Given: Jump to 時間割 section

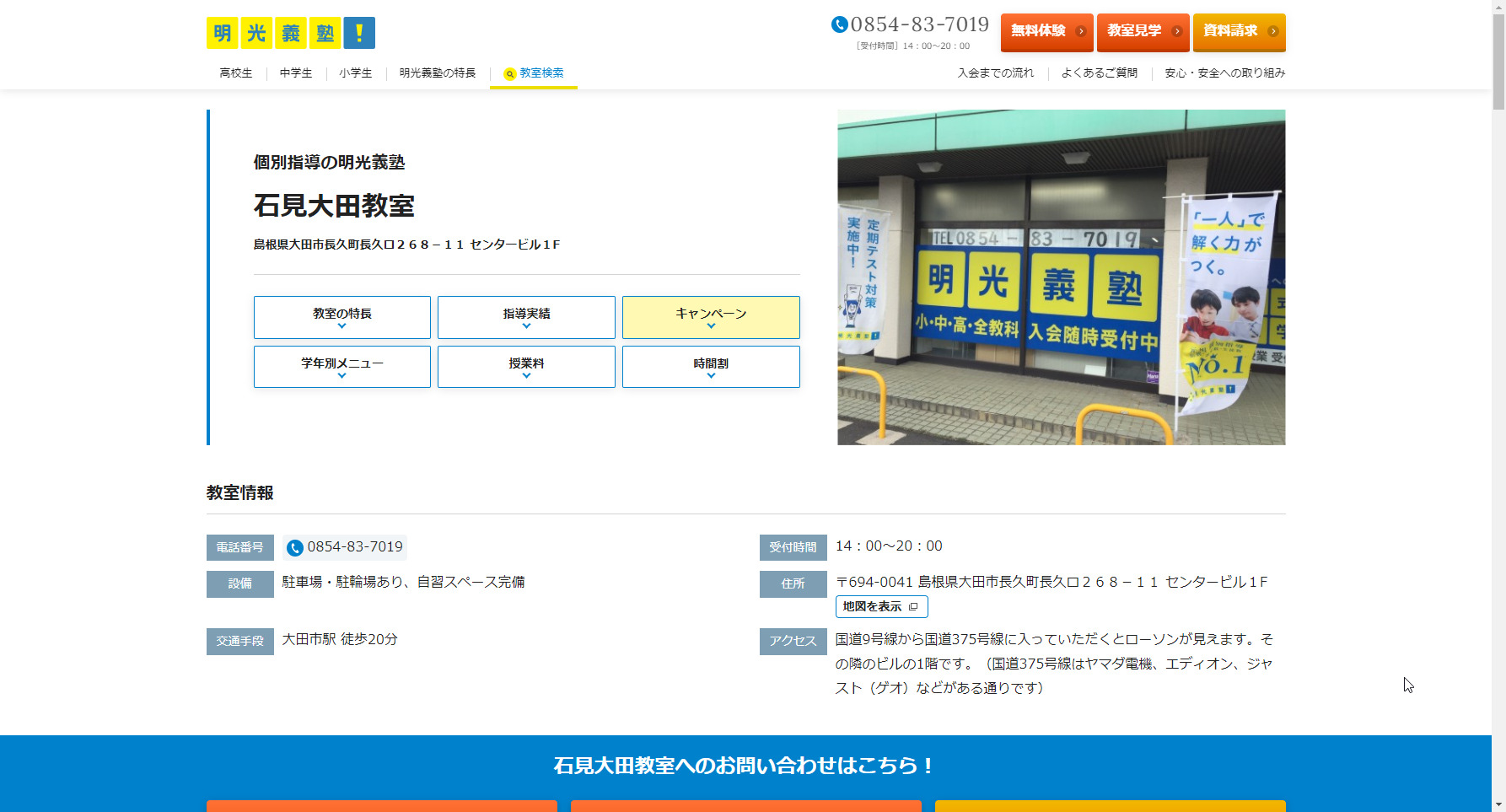Looking at the screenshot, I should pyautogui.click(x=711, y=367).
